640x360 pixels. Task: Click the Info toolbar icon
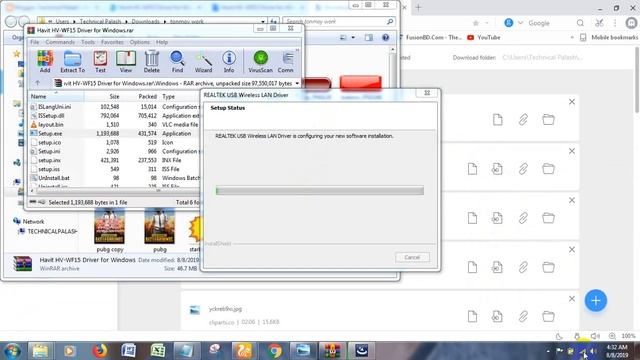click(x=229, y=62)
